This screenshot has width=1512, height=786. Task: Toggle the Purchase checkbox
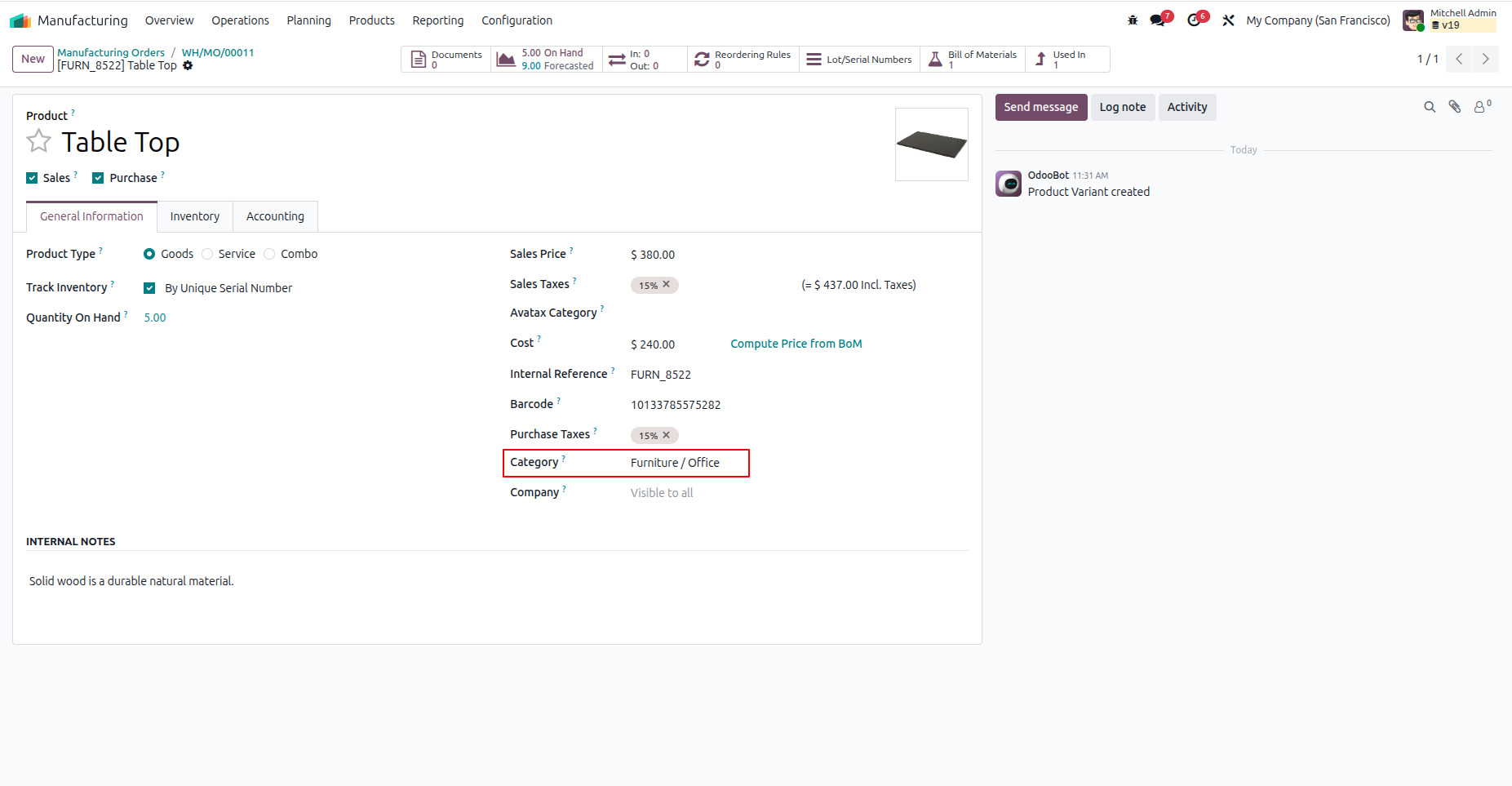pos(98,178)
